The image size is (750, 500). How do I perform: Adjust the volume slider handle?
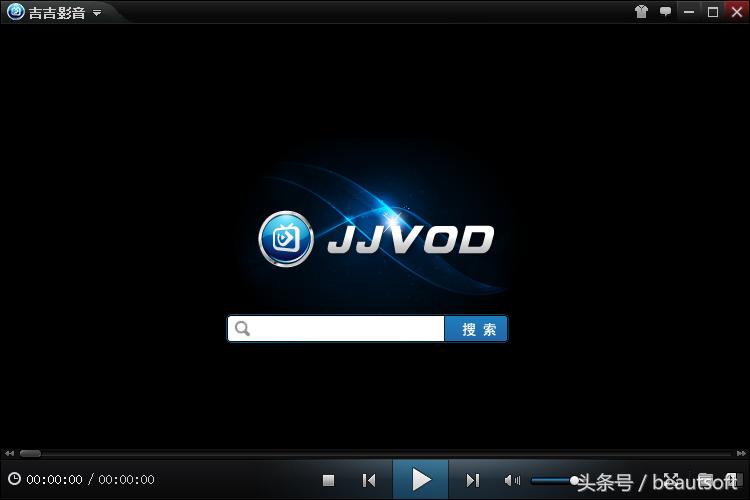pos(574,480)
